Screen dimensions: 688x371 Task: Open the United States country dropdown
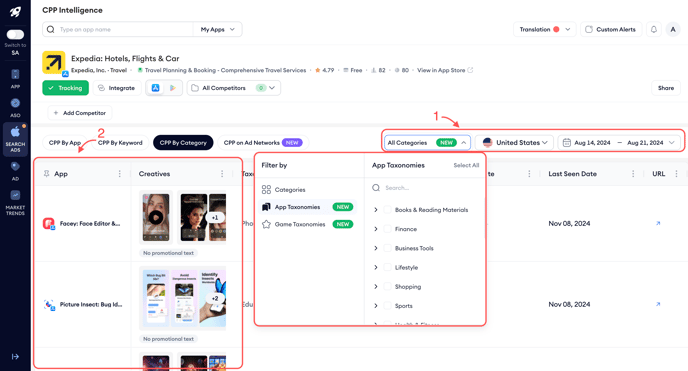[514, 143]
